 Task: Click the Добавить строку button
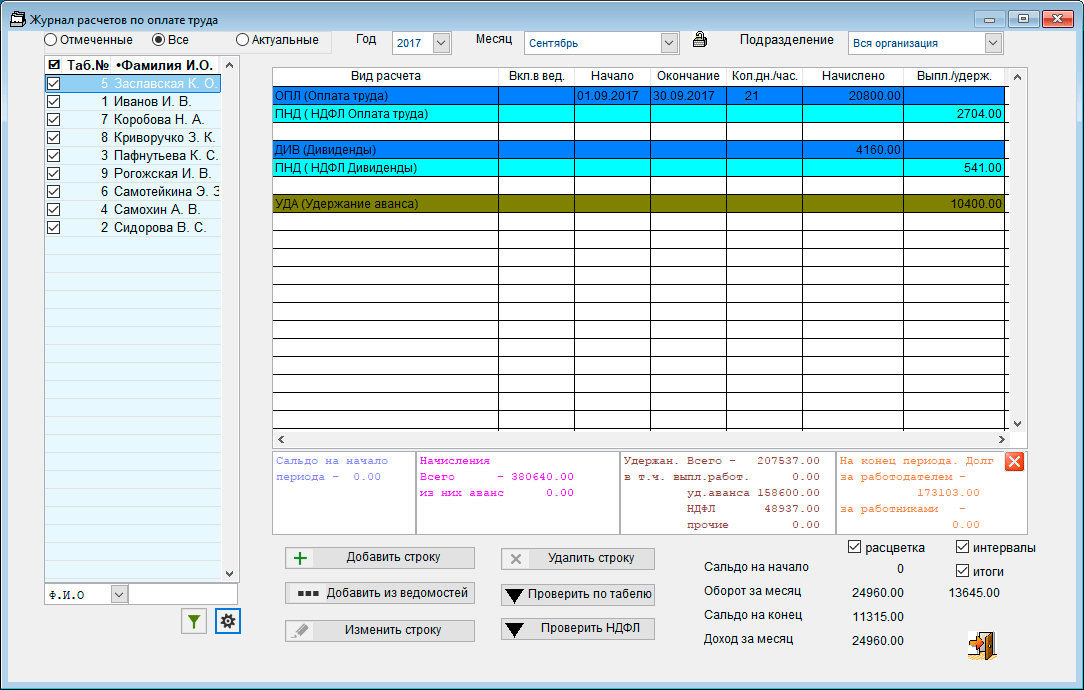click(380, 558)
